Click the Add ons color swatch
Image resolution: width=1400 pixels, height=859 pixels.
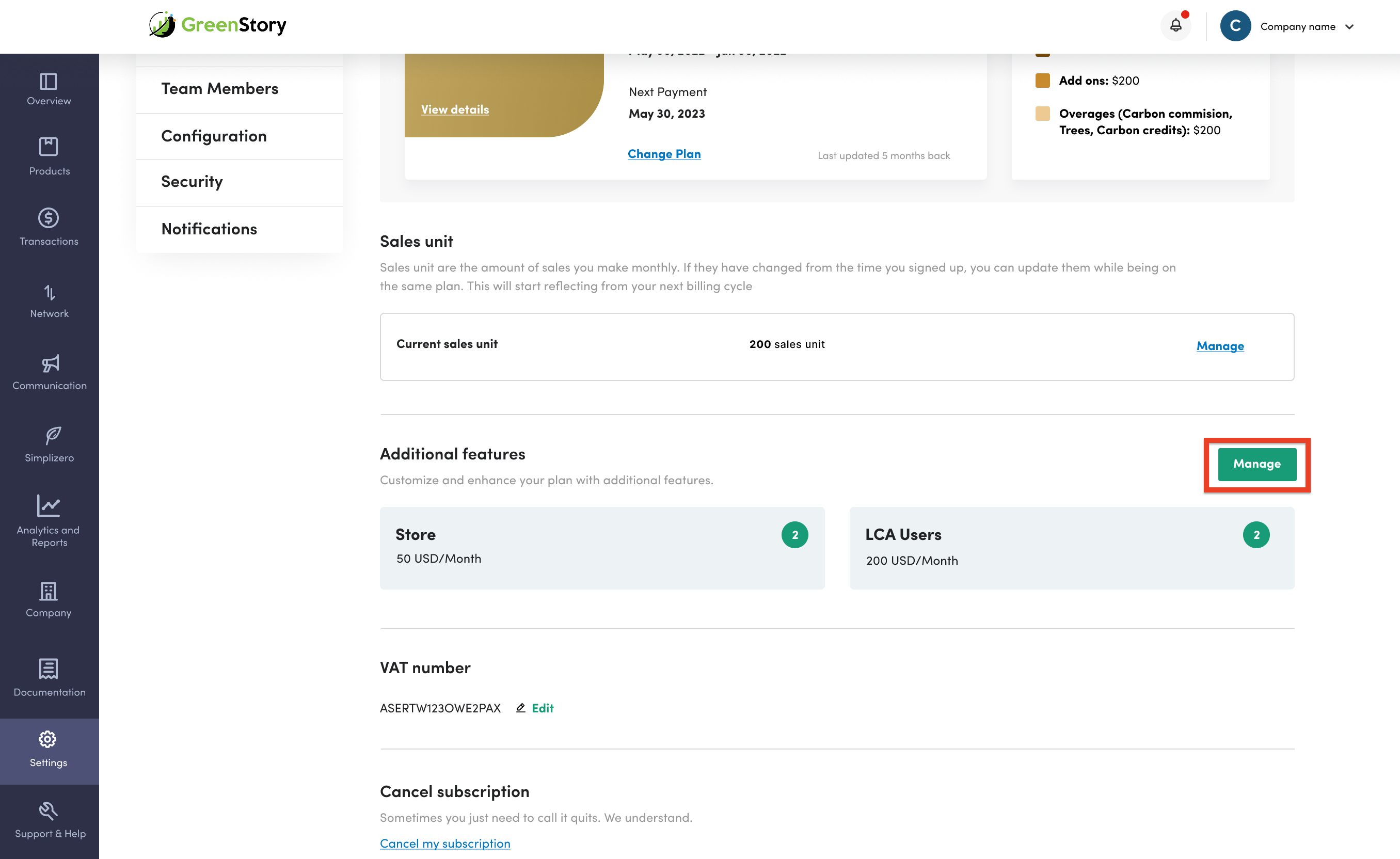point(1042,81)
